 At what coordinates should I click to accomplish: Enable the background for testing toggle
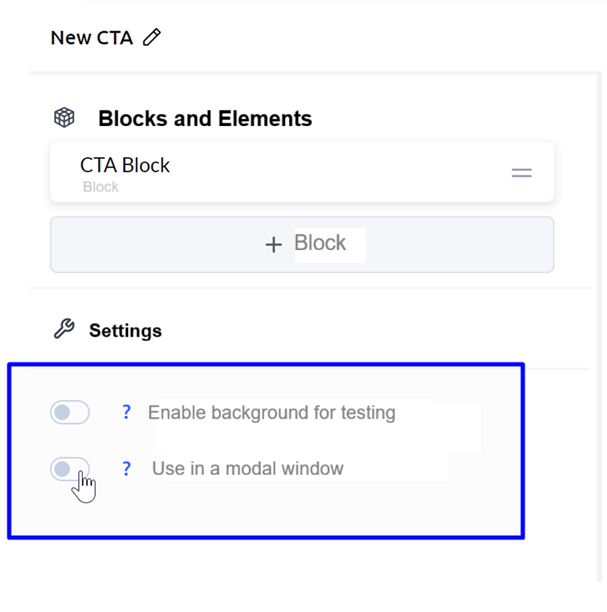(70, 412)
